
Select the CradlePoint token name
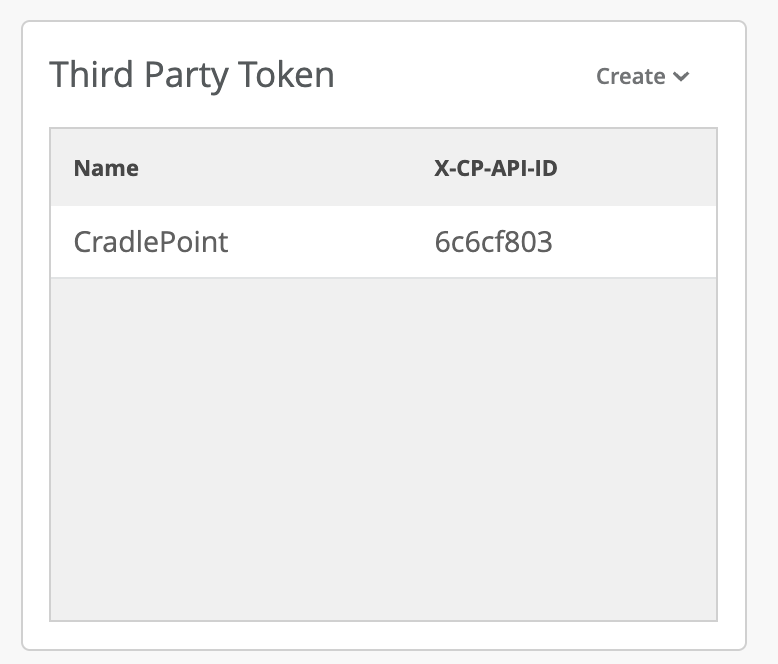click(x=151, y=242)
